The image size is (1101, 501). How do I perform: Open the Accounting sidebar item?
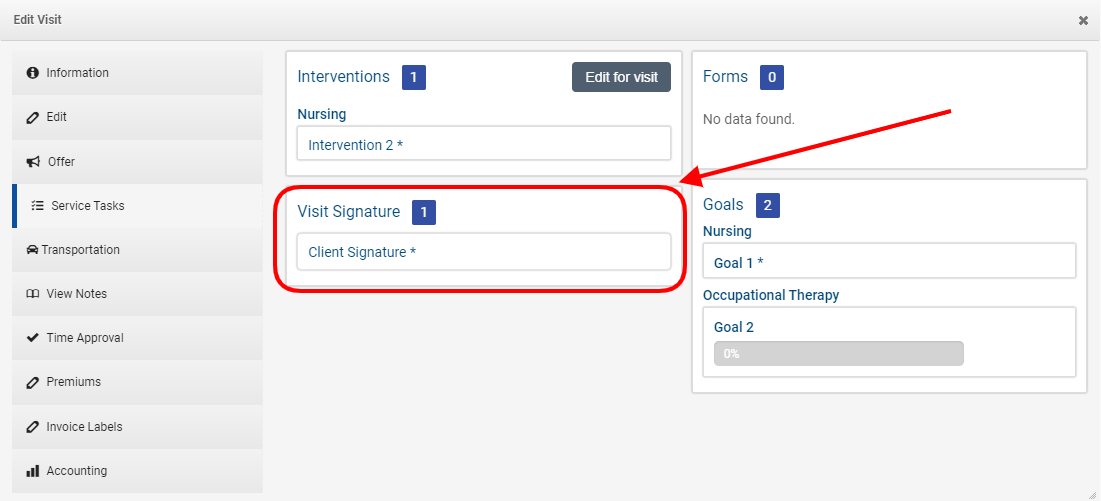(x=137, y=471)
